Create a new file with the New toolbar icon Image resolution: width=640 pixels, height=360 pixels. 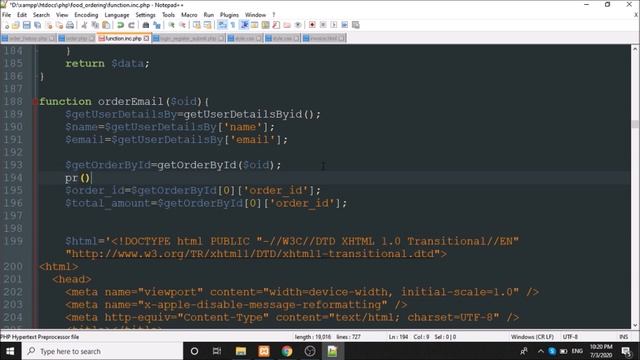click(x=7, y=25)
